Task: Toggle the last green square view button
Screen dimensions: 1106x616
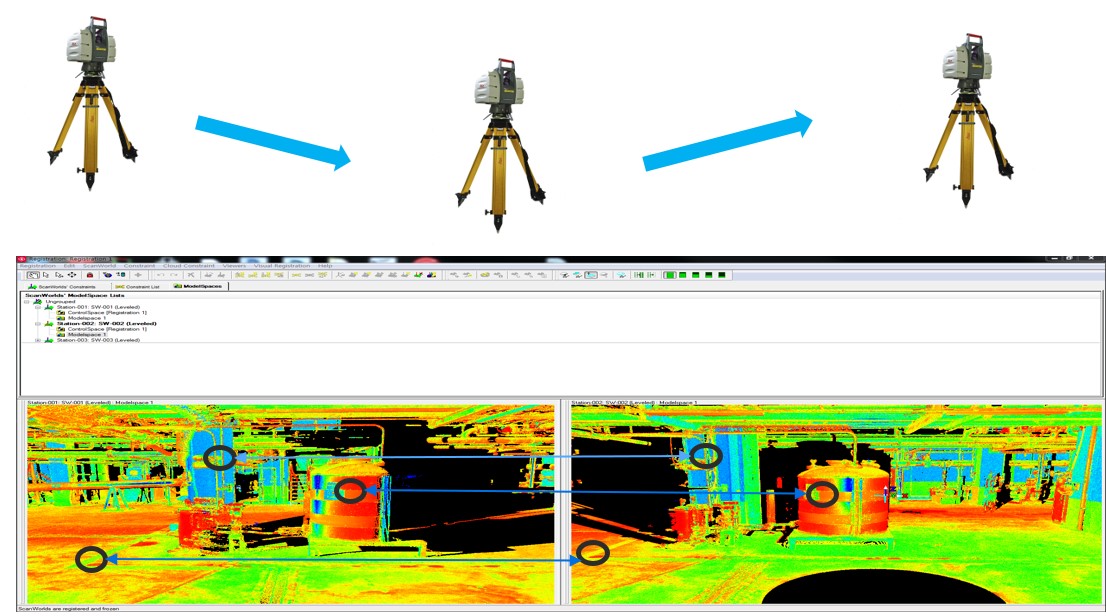Action: click(722, 274)
